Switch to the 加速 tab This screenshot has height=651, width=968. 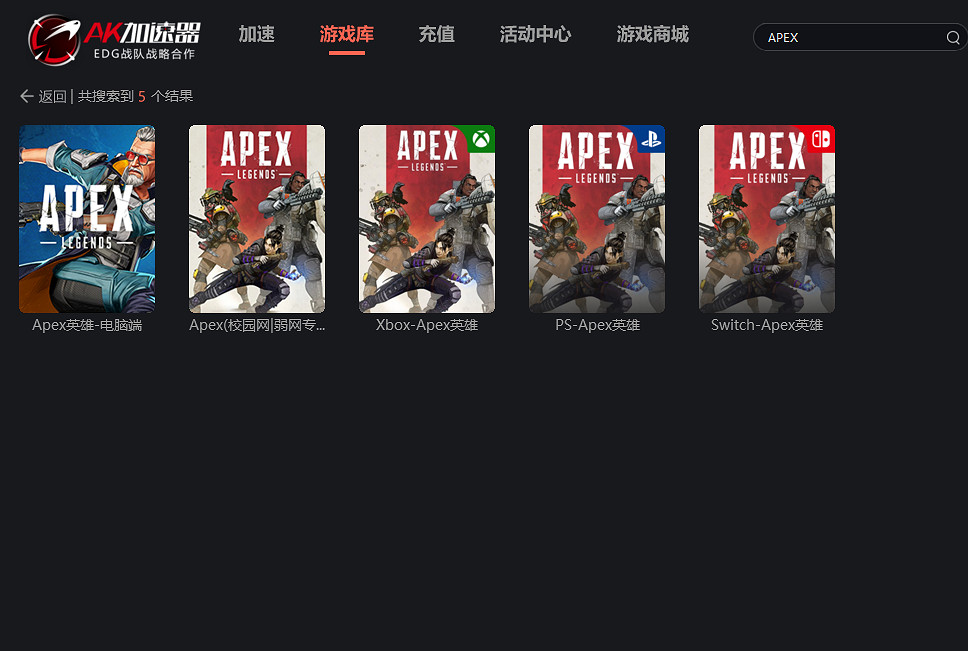click(256, 33)
